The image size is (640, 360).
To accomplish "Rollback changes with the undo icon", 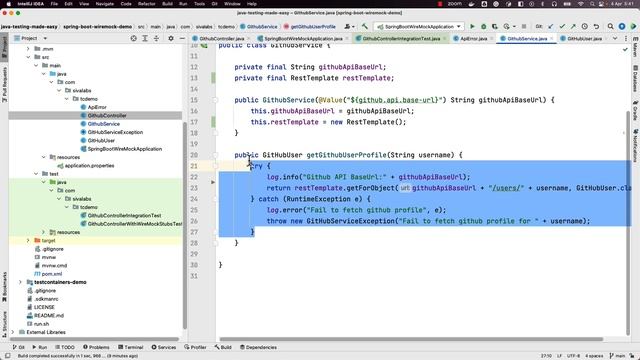I will coord(596,27).
